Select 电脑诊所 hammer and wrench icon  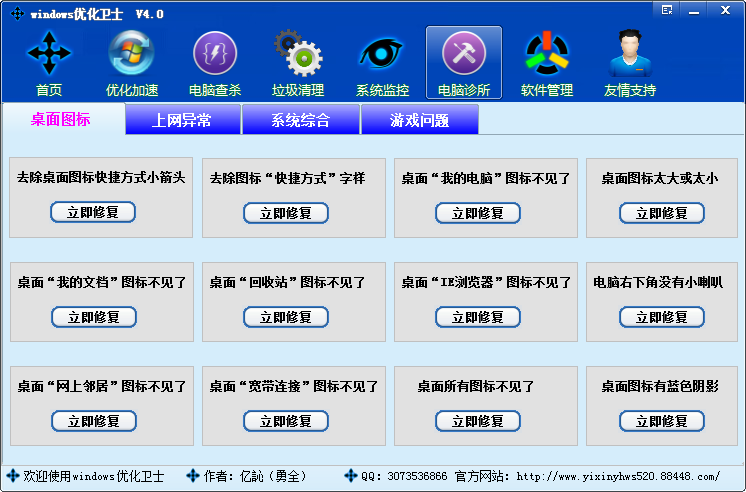coord(464,53)
